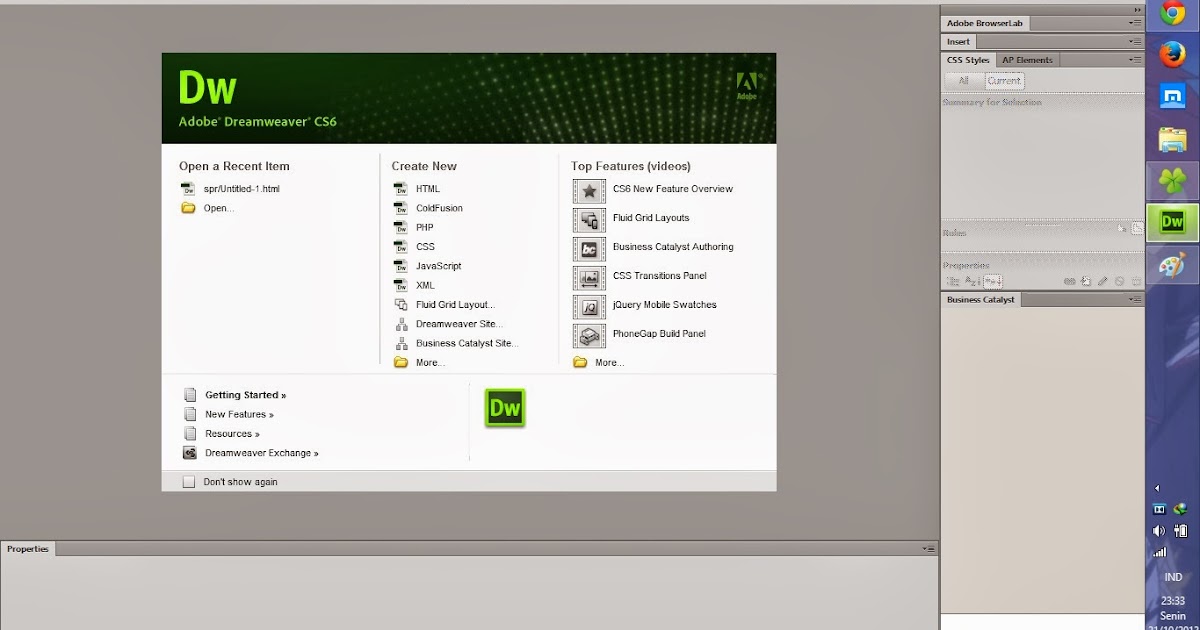The height and width of the screenshot is (630, 1200).
Task: Open bottom Properties panel options menu
Action: pos(929,549)
